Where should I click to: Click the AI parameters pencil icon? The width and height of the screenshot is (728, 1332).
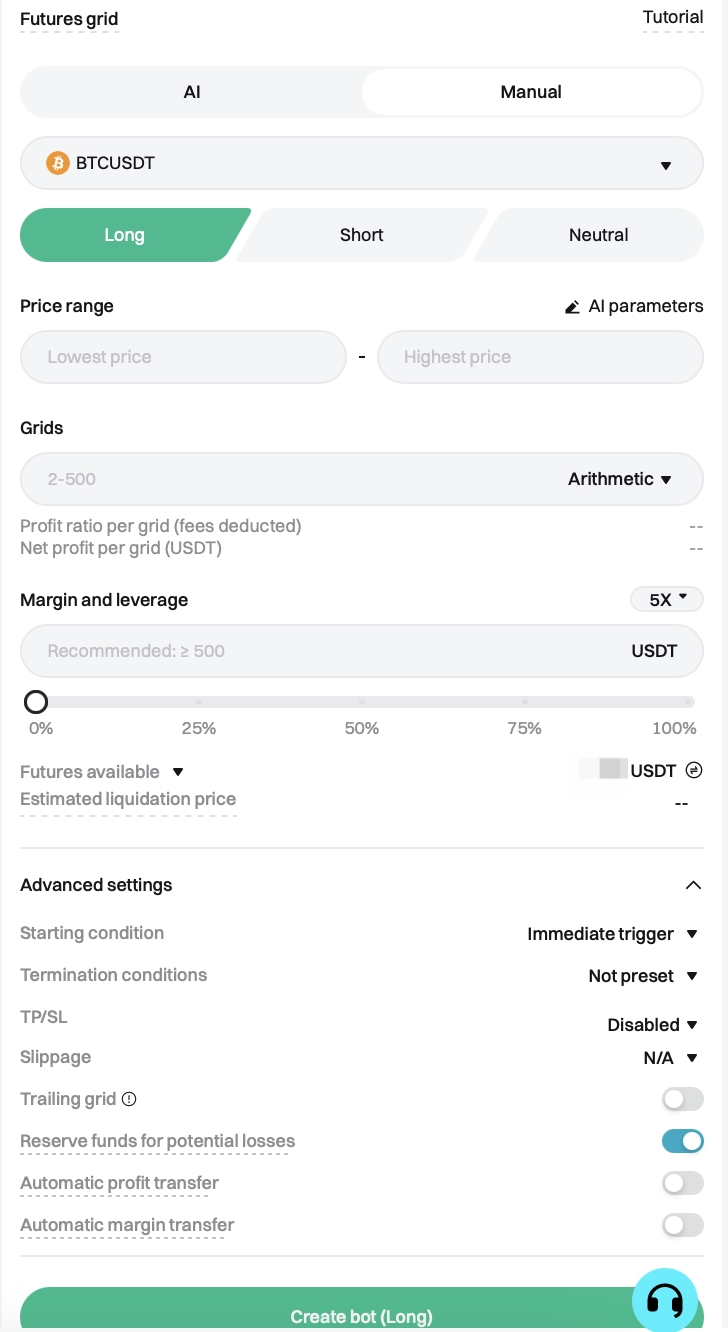click(x=572, y=307)
